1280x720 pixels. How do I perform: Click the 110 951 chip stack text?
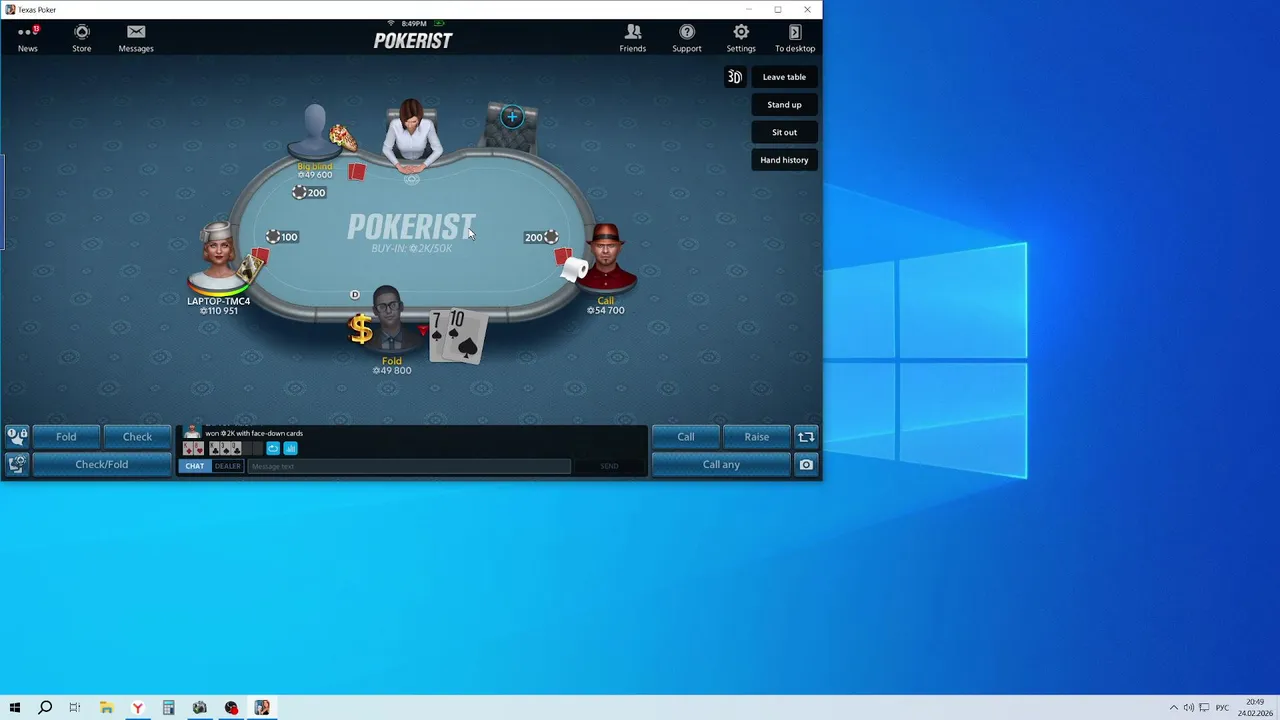click(219, 311)
